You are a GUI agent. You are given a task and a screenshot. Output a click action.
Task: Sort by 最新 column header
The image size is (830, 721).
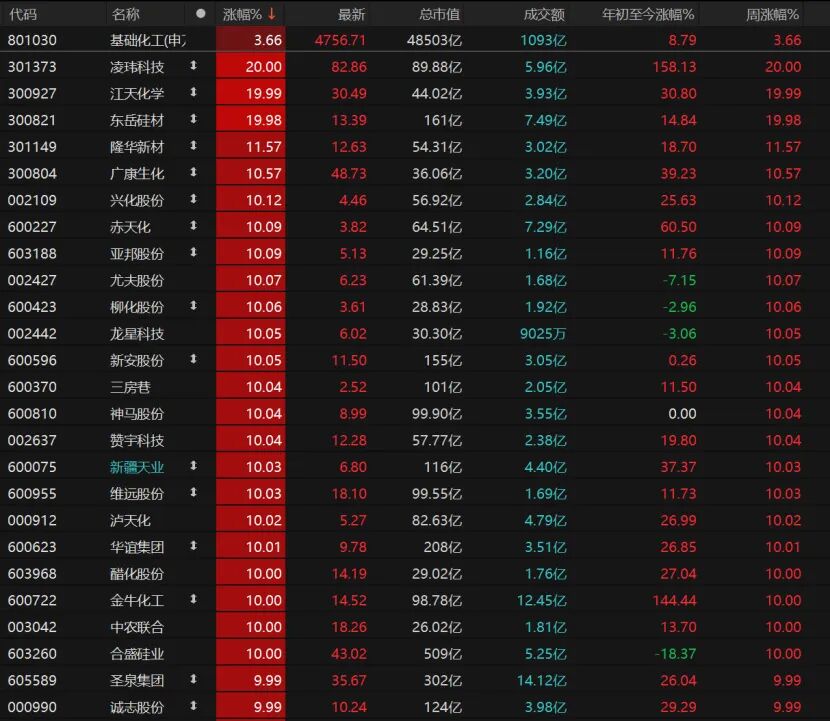pos(351,14)
